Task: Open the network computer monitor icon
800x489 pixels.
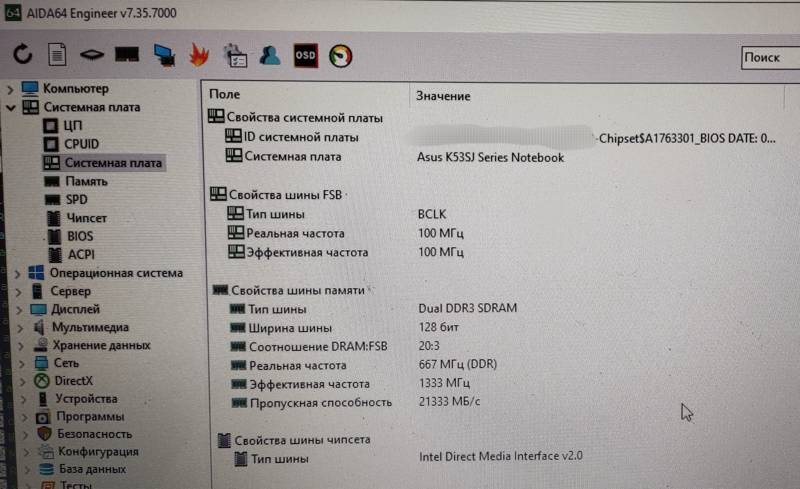Action: click(x=164, y=55)
